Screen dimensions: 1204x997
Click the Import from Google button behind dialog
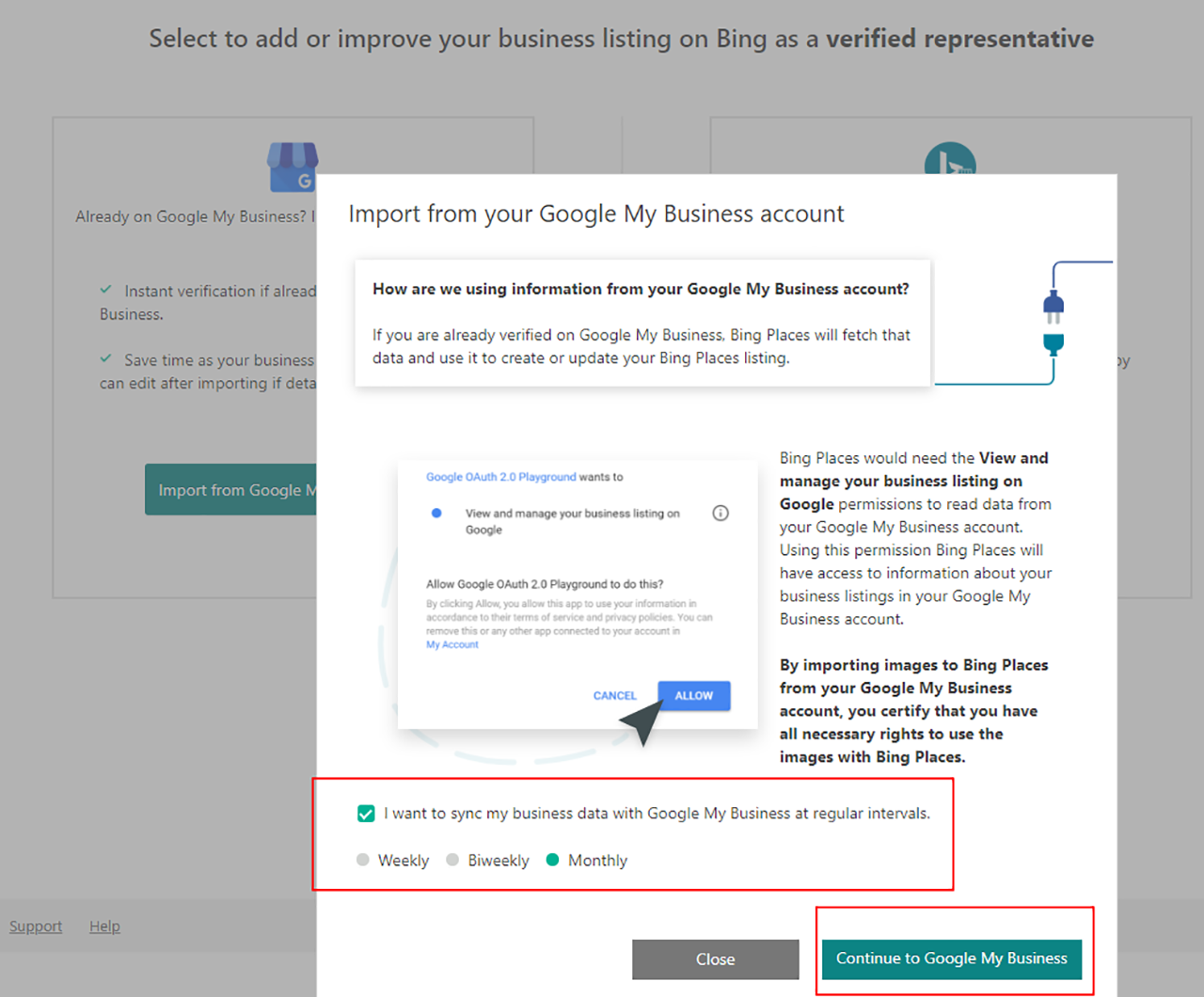230,490
